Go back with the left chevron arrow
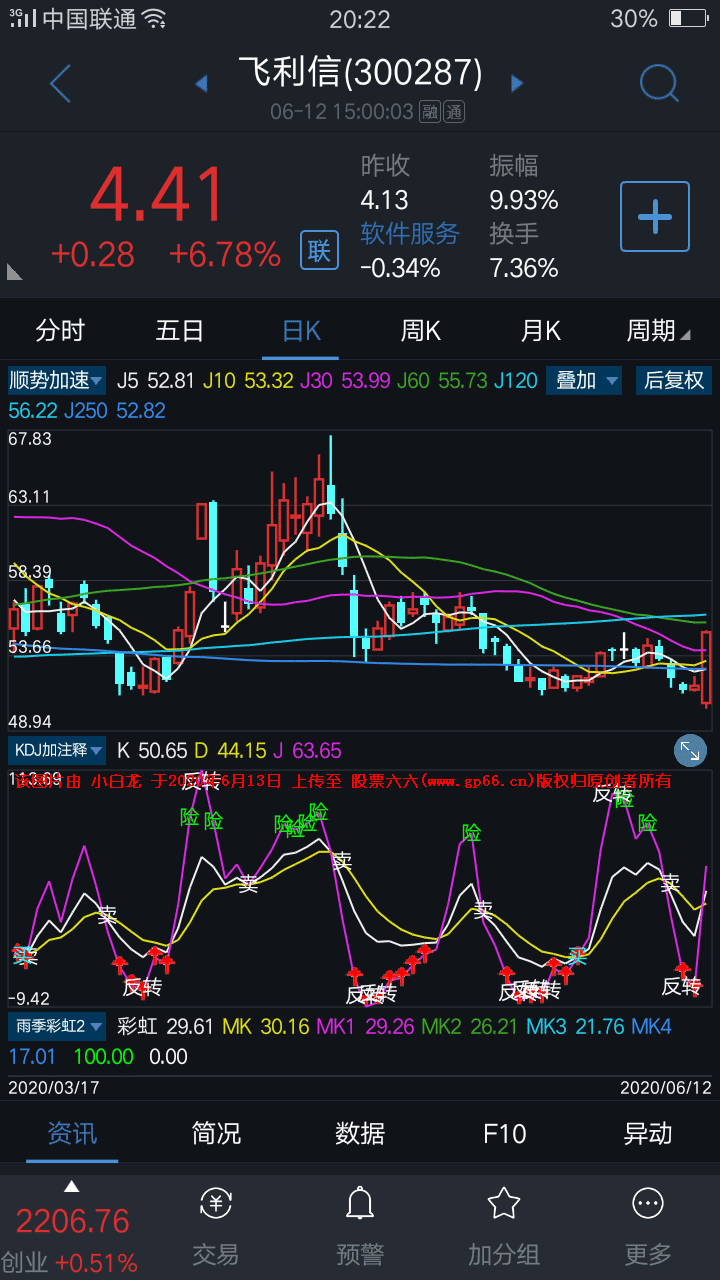 point(60,84)
